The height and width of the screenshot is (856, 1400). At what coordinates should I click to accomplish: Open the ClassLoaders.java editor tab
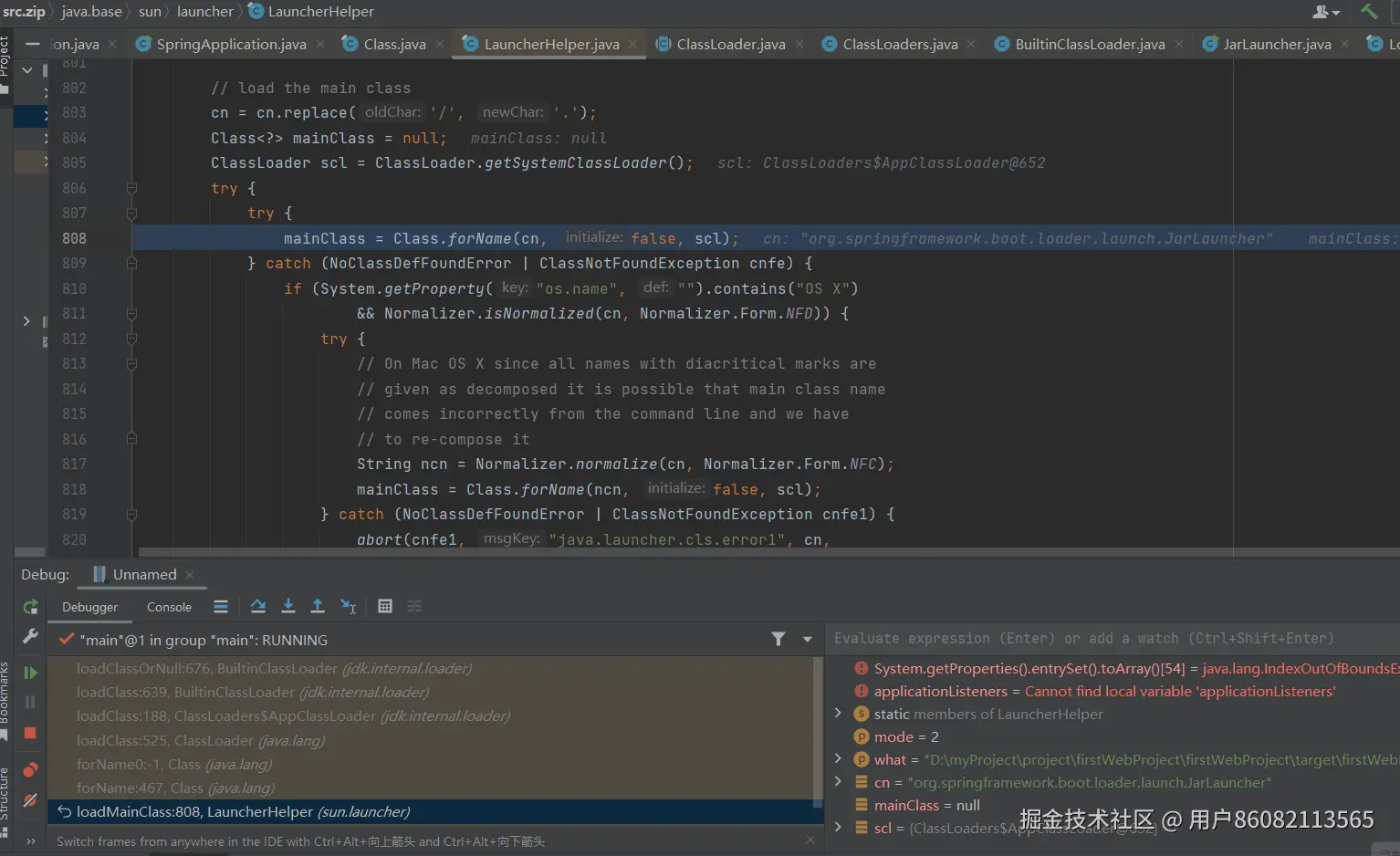(x=900, y=44)
